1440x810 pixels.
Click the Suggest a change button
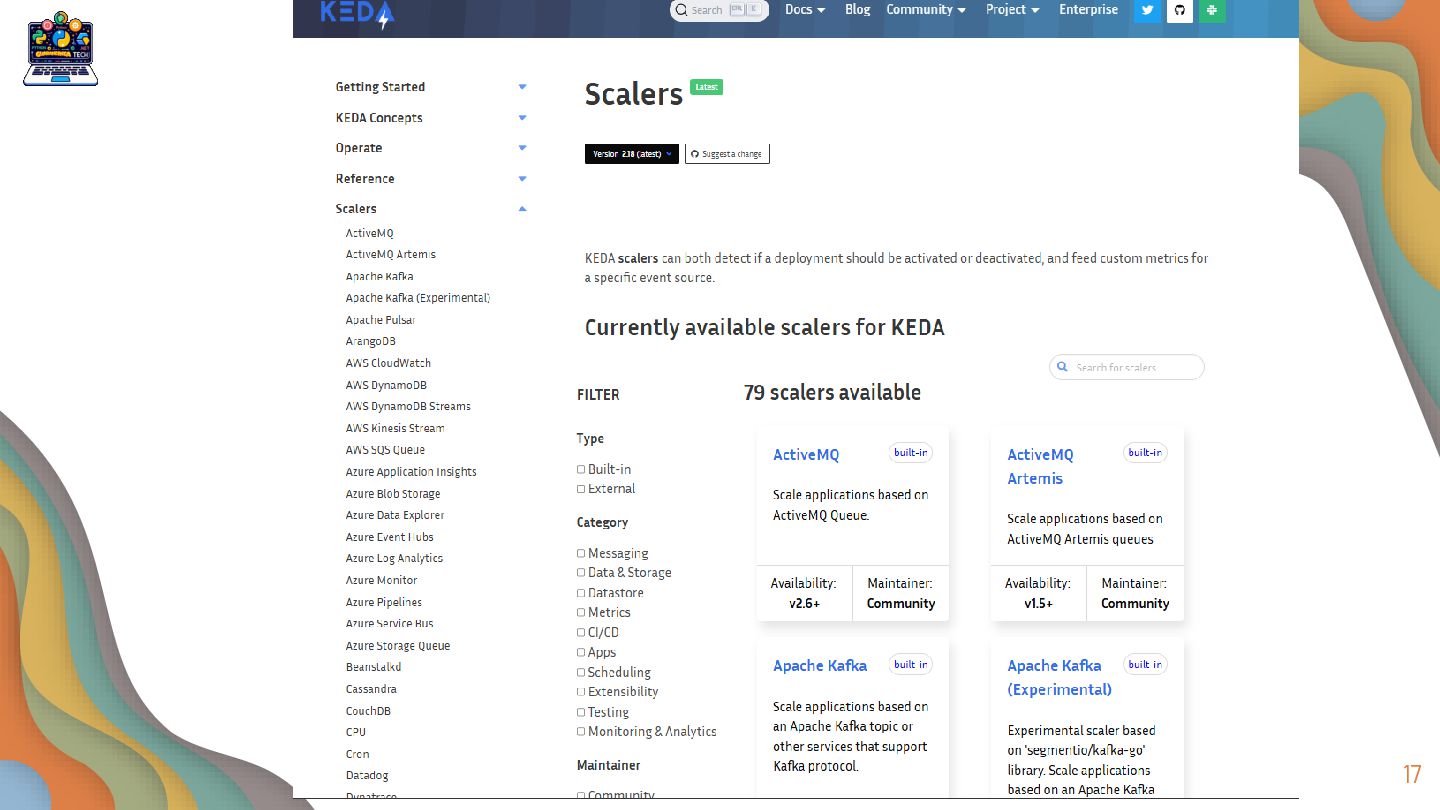pos(727,154)
